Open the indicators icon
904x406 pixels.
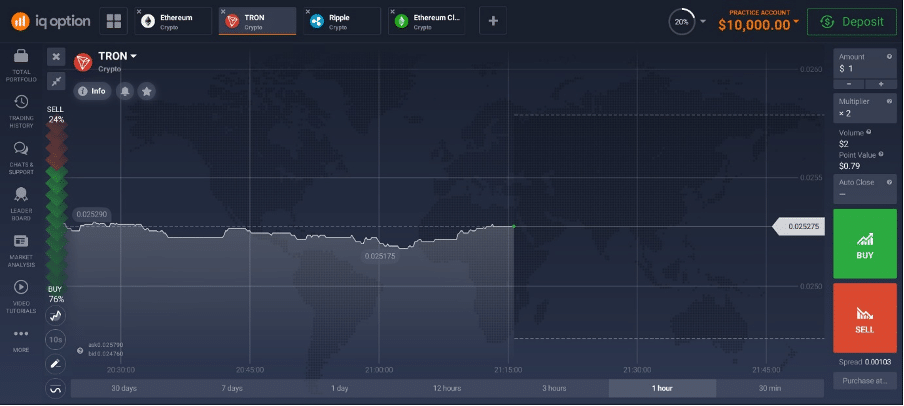pyautogui.click(x=56, y=389)
